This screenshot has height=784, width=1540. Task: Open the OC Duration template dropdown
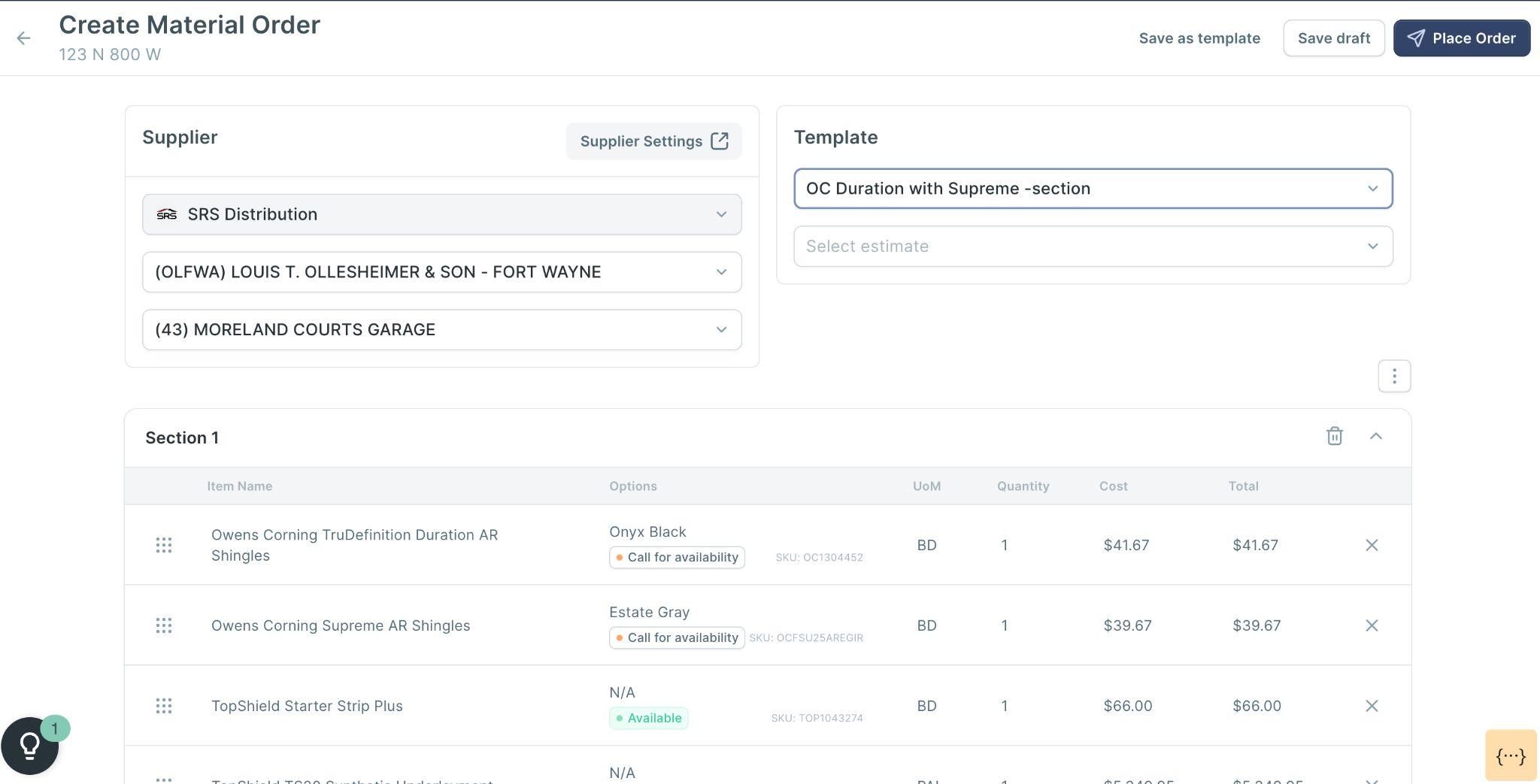click(1093, 189)
